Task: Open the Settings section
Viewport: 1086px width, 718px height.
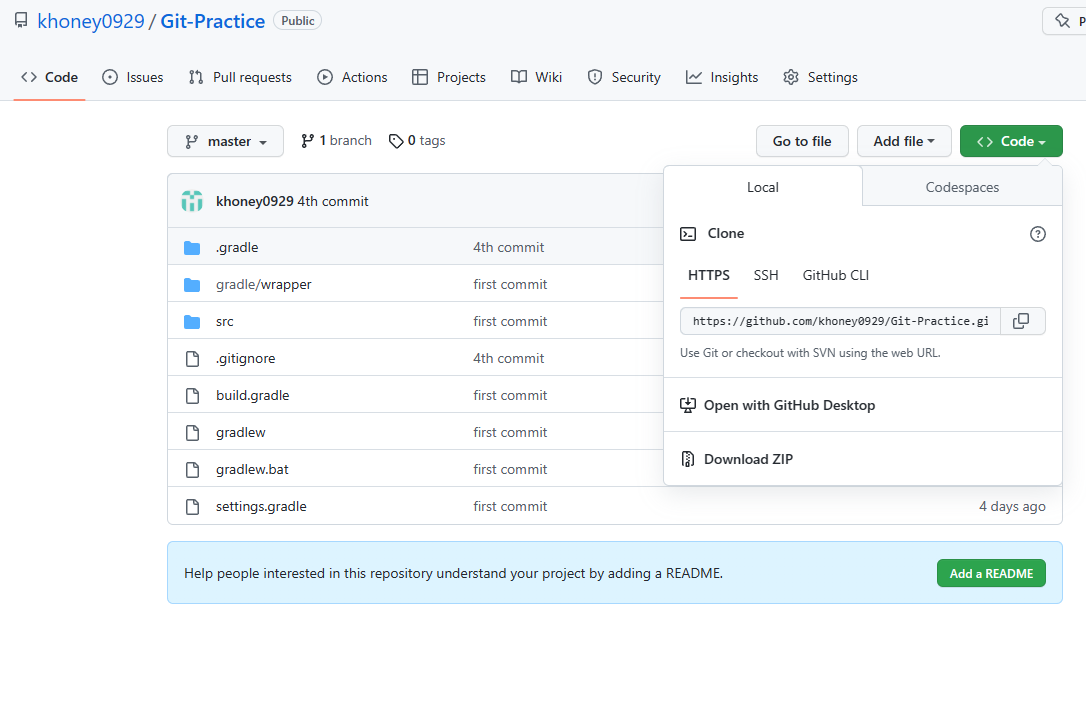Action: point(820,77)
